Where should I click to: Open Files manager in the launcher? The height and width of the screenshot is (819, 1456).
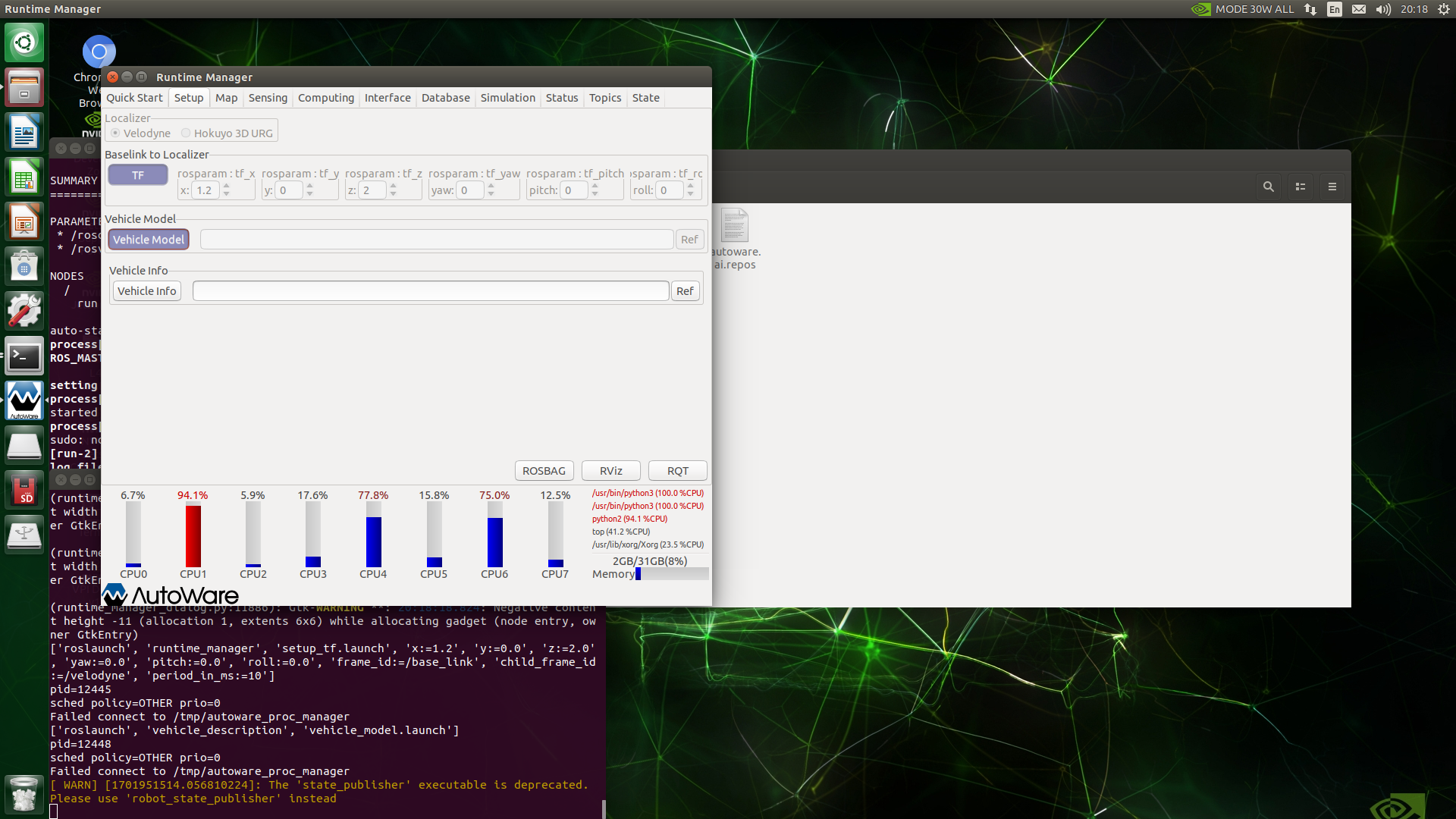point(24,87)
